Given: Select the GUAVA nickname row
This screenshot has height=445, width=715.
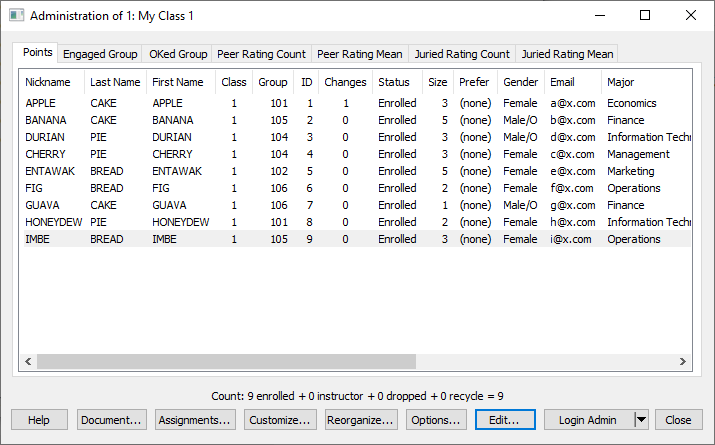Looking at the screenshot, I should (x=42, y=205).
